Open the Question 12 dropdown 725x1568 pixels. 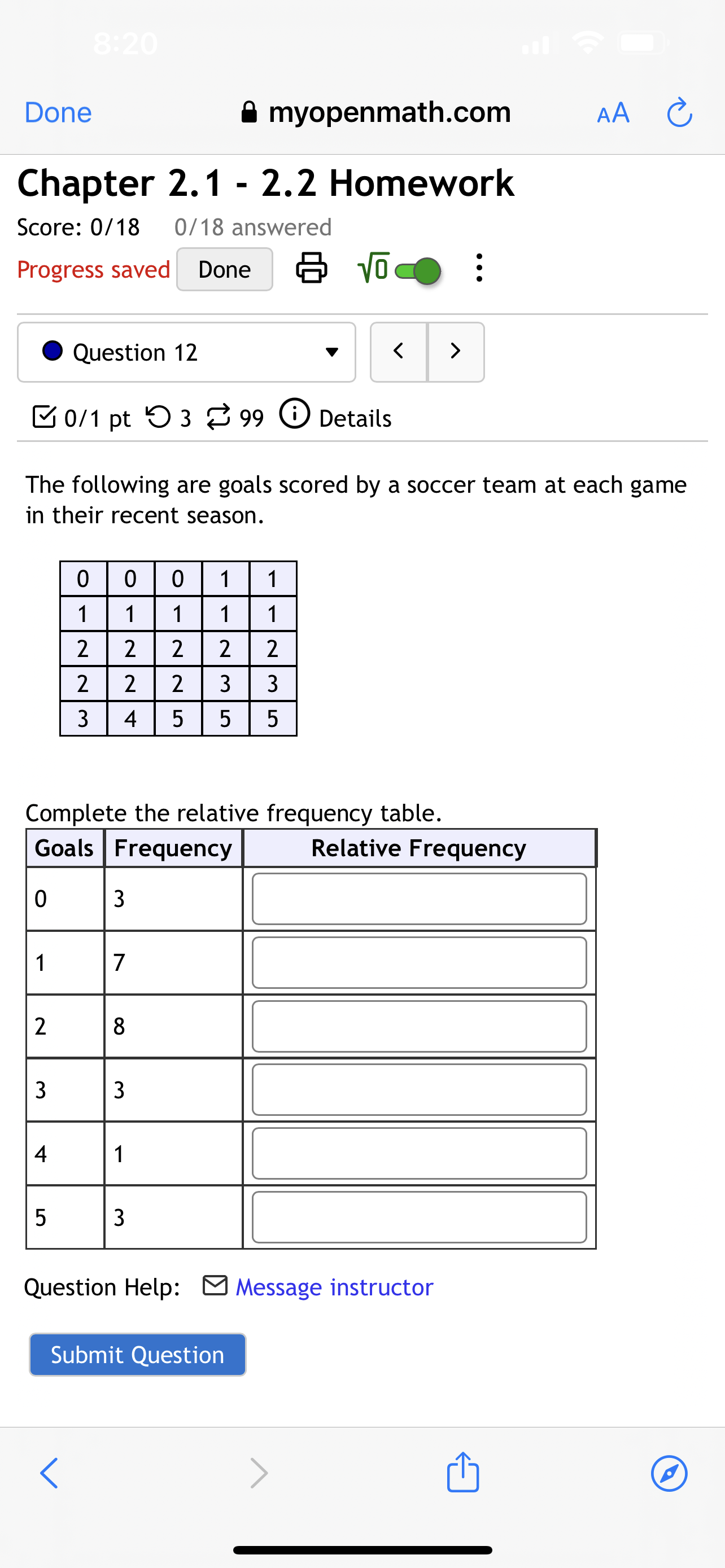tap(186, 352)
